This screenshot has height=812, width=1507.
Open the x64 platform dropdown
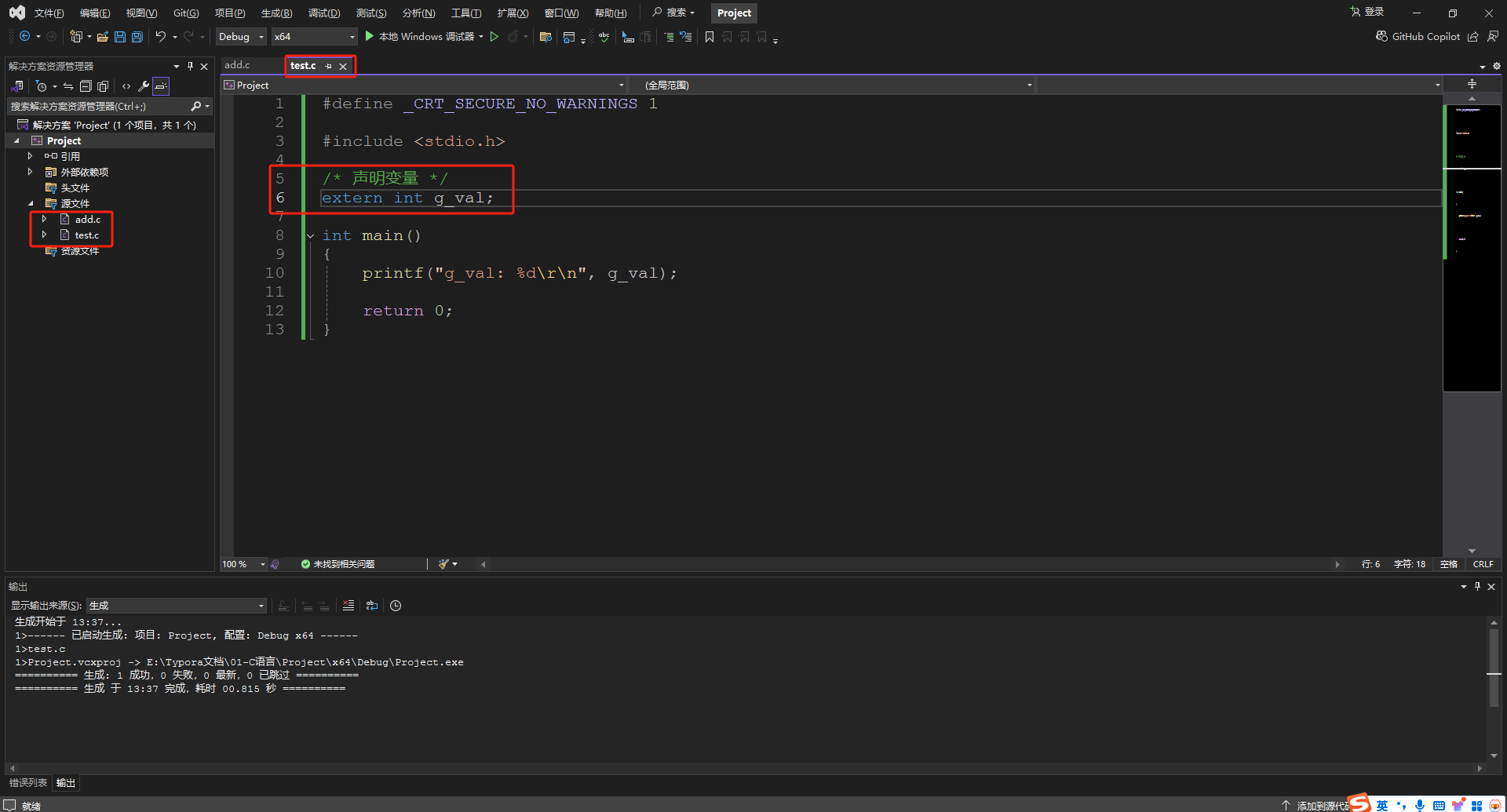click(314, 36)
